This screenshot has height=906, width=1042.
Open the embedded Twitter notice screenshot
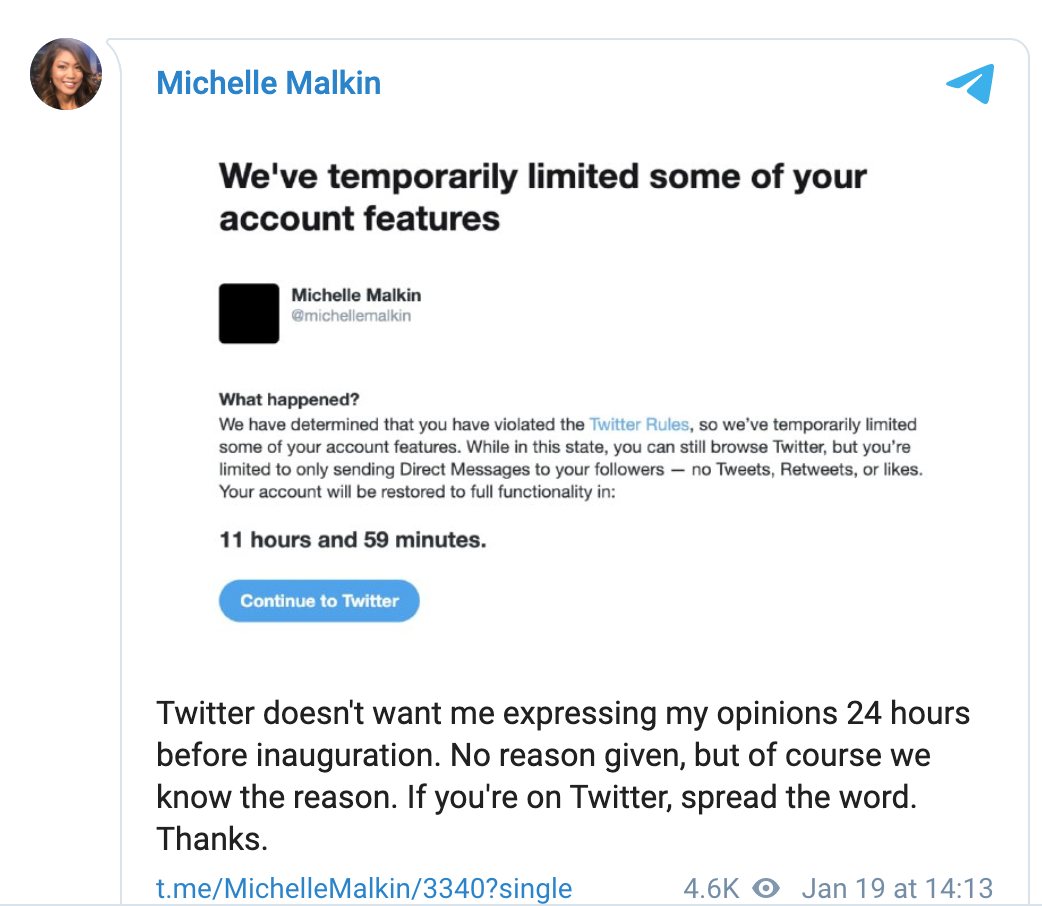tap(570, 400)
